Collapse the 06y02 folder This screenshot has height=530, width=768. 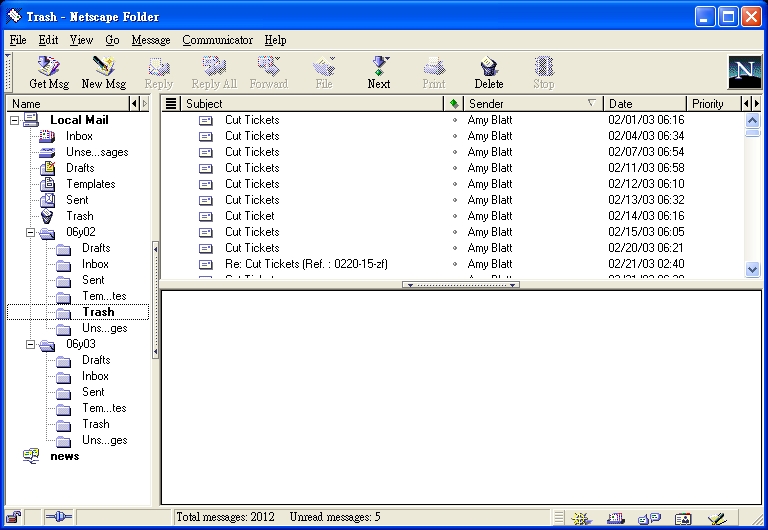click(30, 232)
